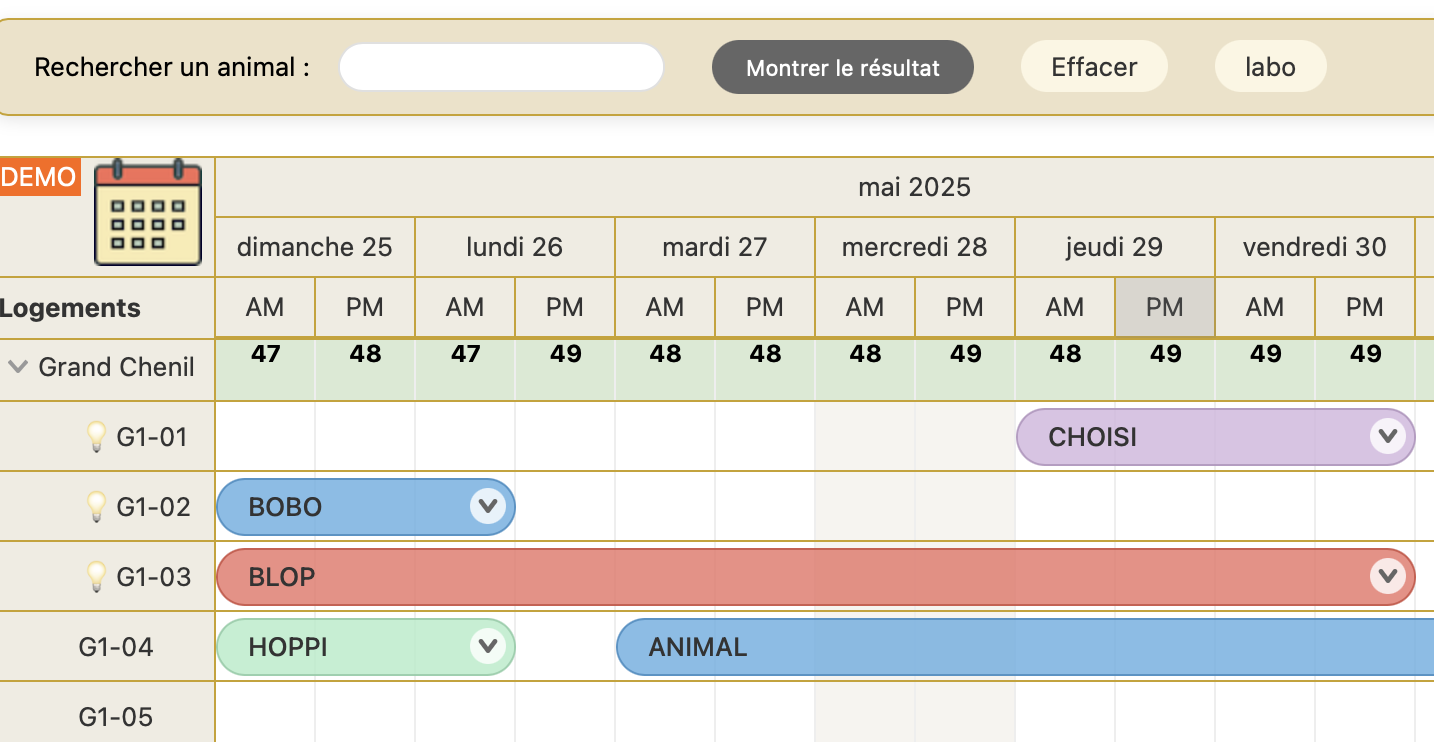This screenshot has width=1434, height=742.
Task: Click the Montrer le résultat button
Action: tap(843, 67)
